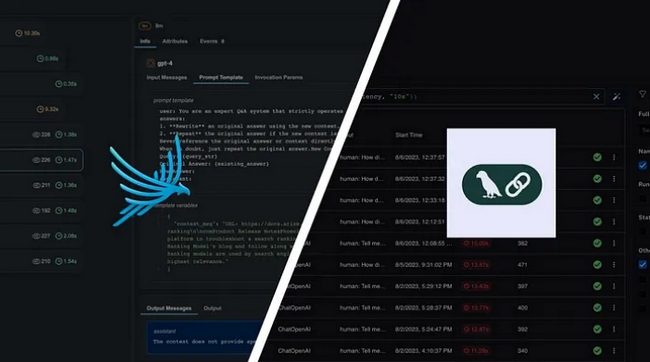Click the green check on the 5:29:12 PM row

597,286
